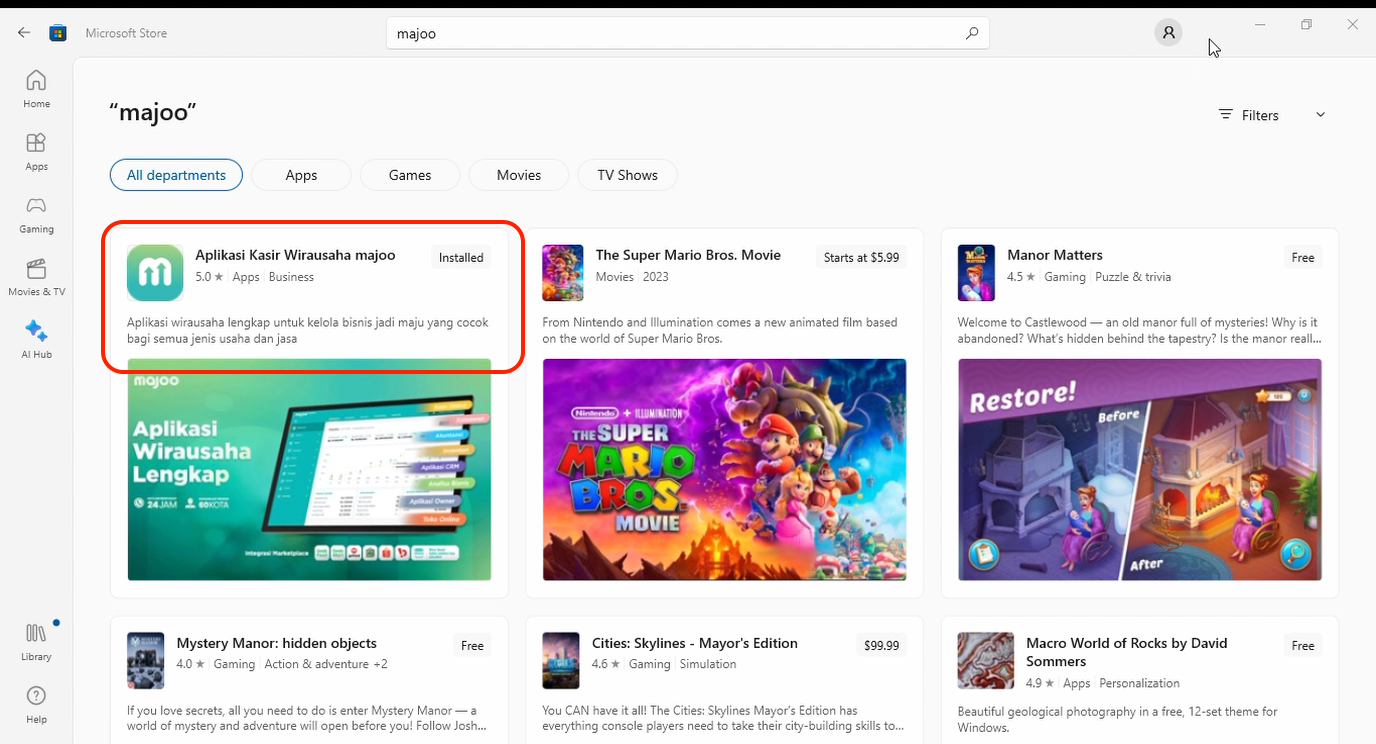Open Gaming section in sidebar
Image resolution: width=1376 pixels, height=744 pixels.
point(36,214)
